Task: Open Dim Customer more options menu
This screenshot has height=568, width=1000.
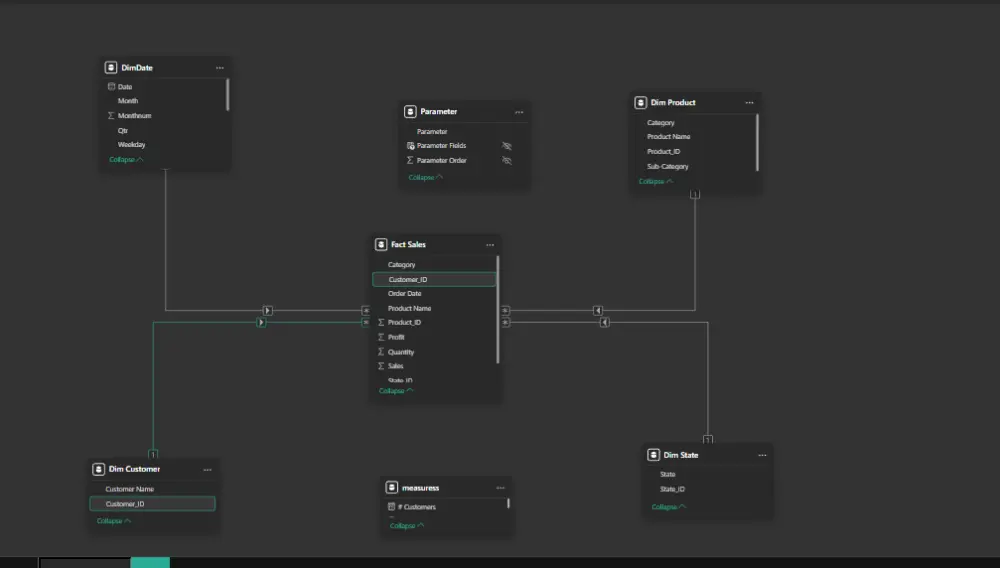Action: [x=207, y=470]
